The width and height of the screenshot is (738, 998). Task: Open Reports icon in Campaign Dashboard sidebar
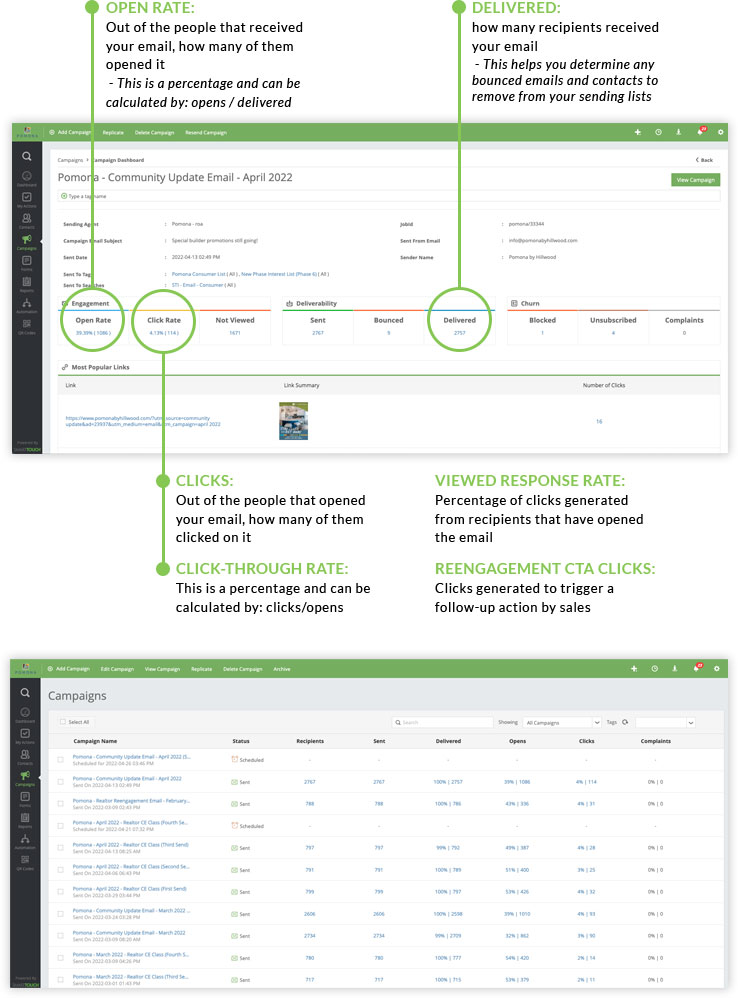27,281
